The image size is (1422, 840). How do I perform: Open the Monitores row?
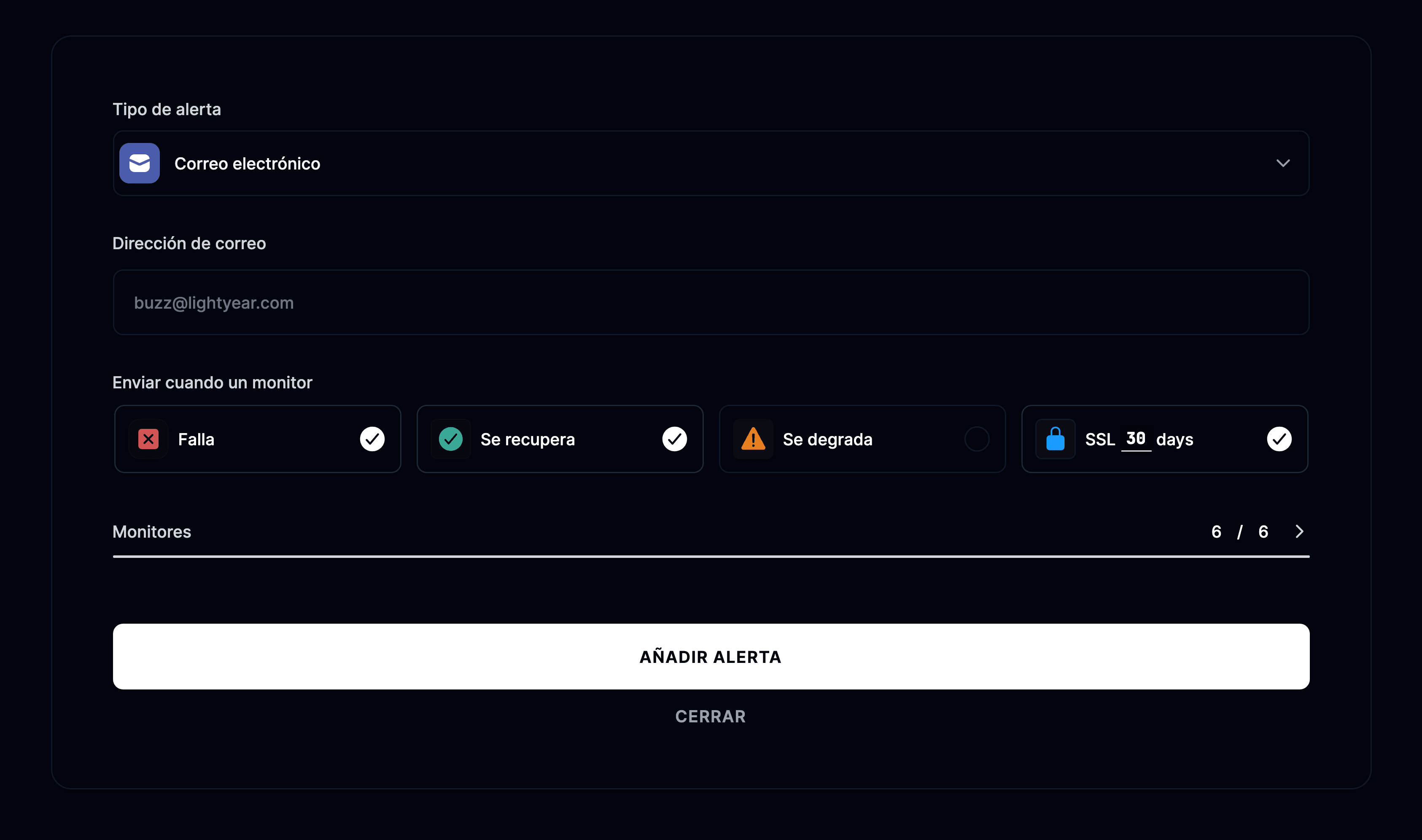tap(711, 531)
